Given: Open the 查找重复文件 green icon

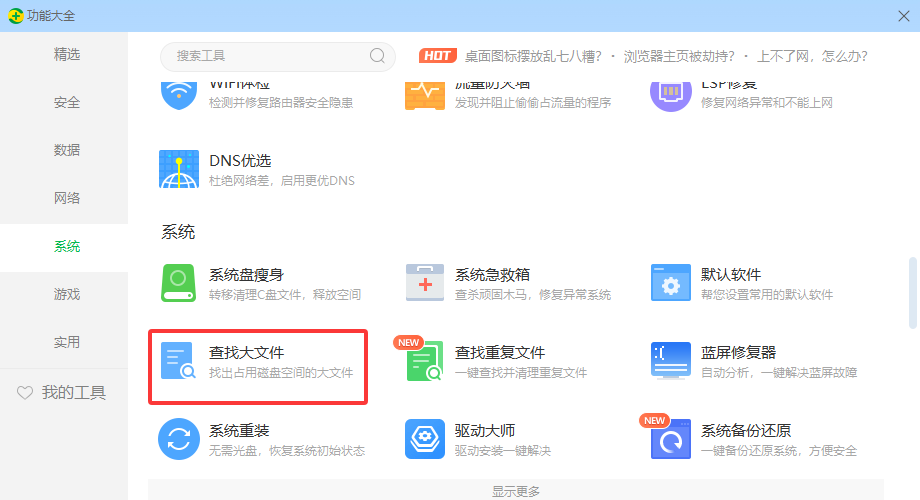Looking at the screenshot, I should click(x=425, y=361).
